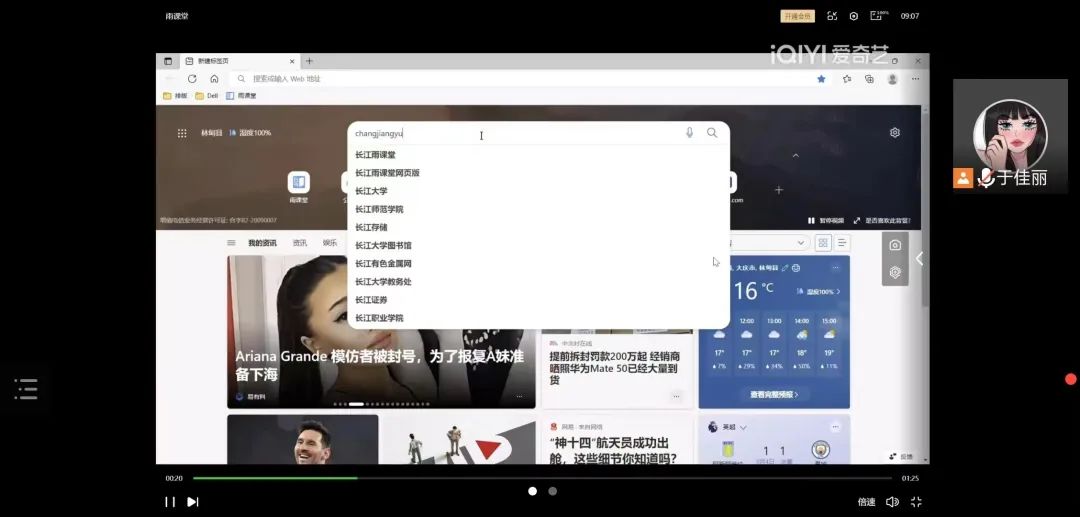Switch news feed to grid view
This screenshot has width=1080, height=517.
[x=823, y=243]
